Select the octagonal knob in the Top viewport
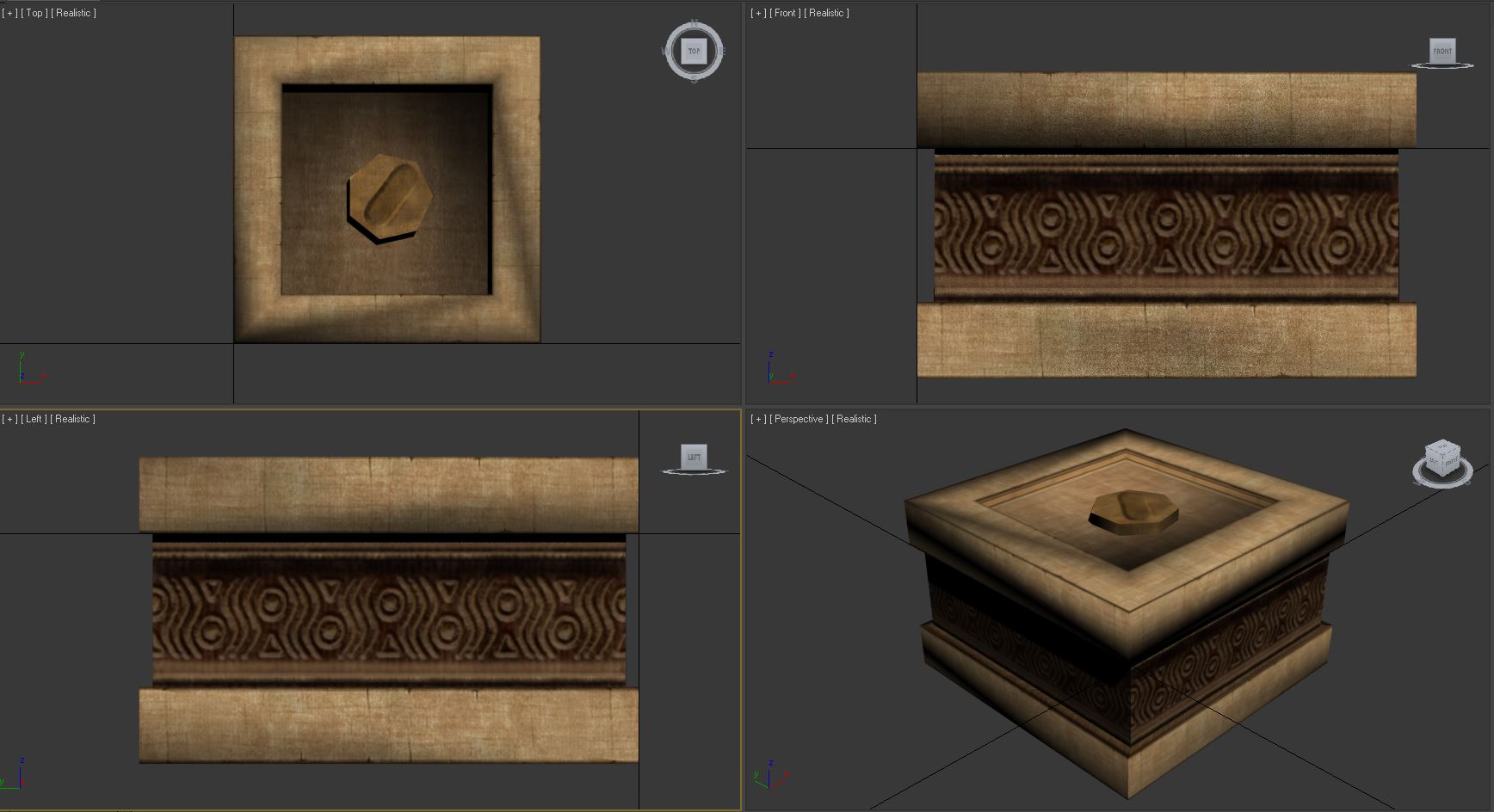 389,197
